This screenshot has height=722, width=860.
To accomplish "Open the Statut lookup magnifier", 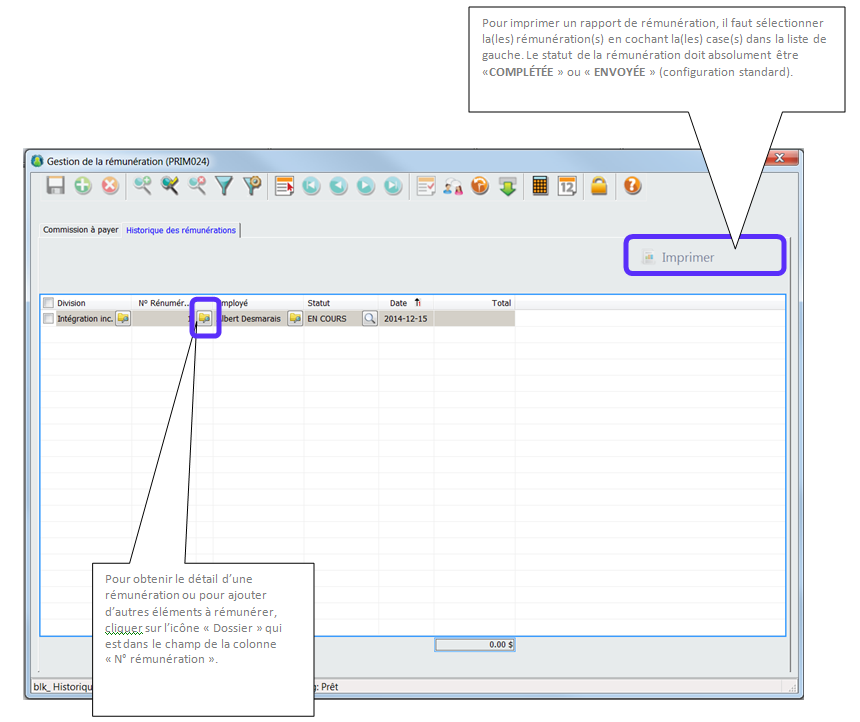I will tap(370, 319).
